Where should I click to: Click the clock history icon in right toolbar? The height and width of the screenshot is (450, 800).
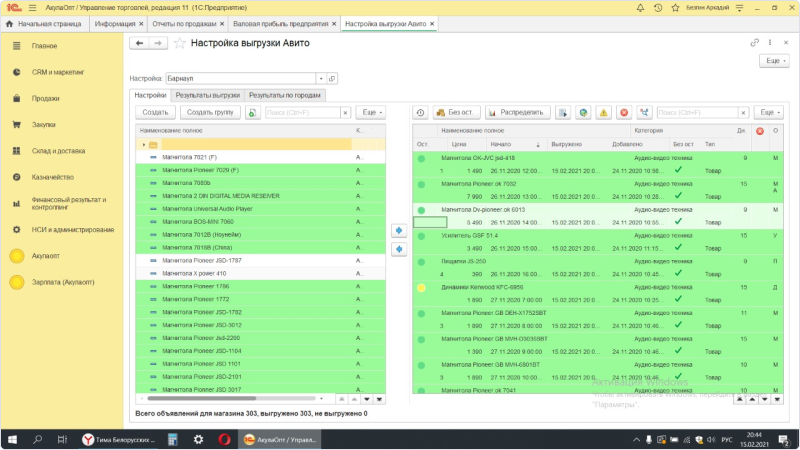[421, 113]
